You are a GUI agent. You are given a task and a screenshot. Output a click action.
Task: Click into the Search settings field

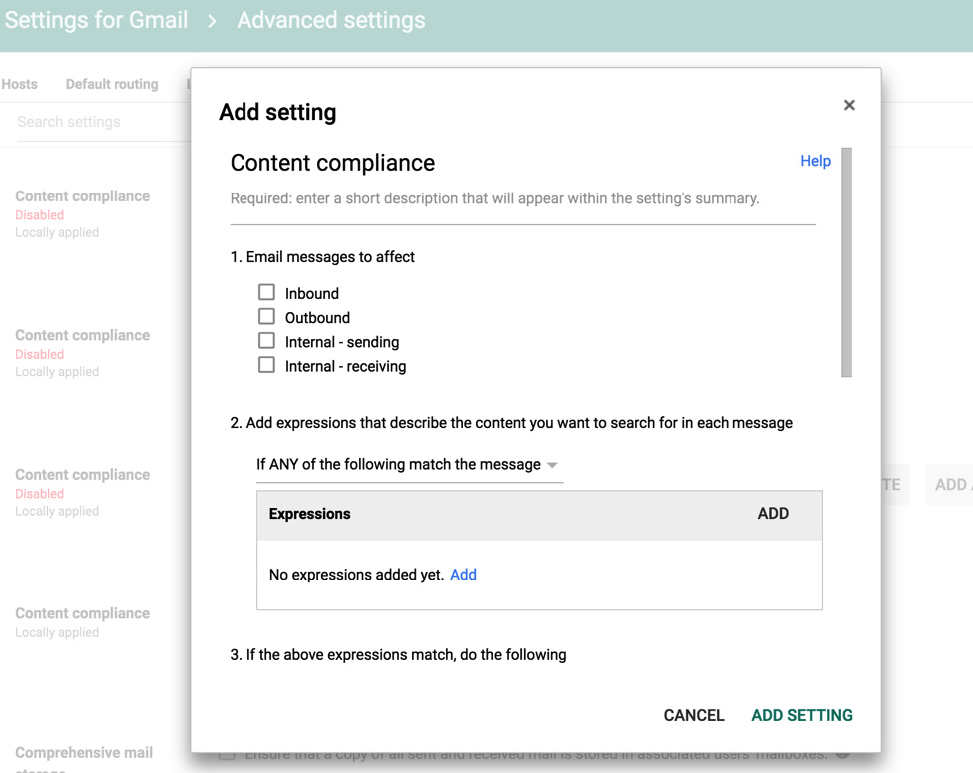pos(100,122)
